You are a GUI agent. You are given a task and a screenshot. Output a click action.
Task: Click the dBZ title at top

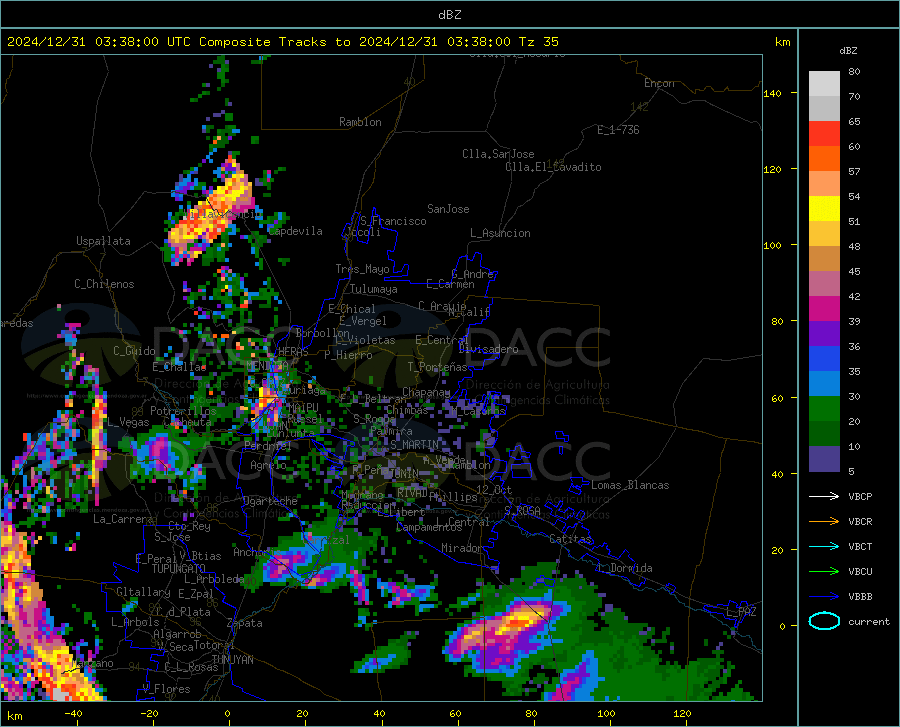click(x=449, y=15)
